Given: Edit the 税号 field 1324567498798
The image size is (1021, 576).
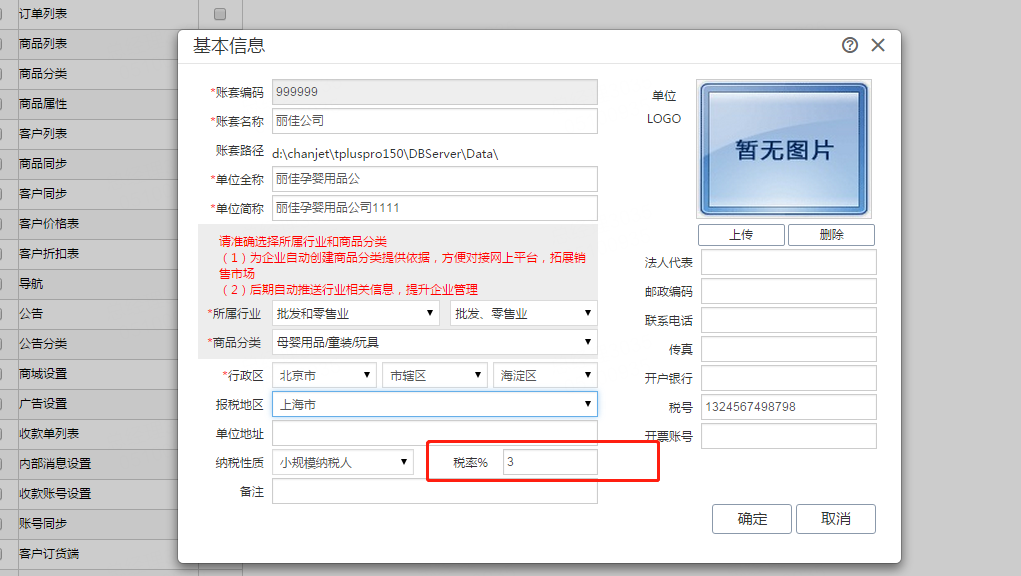Looking at the screenshot, I should point(789,407).
